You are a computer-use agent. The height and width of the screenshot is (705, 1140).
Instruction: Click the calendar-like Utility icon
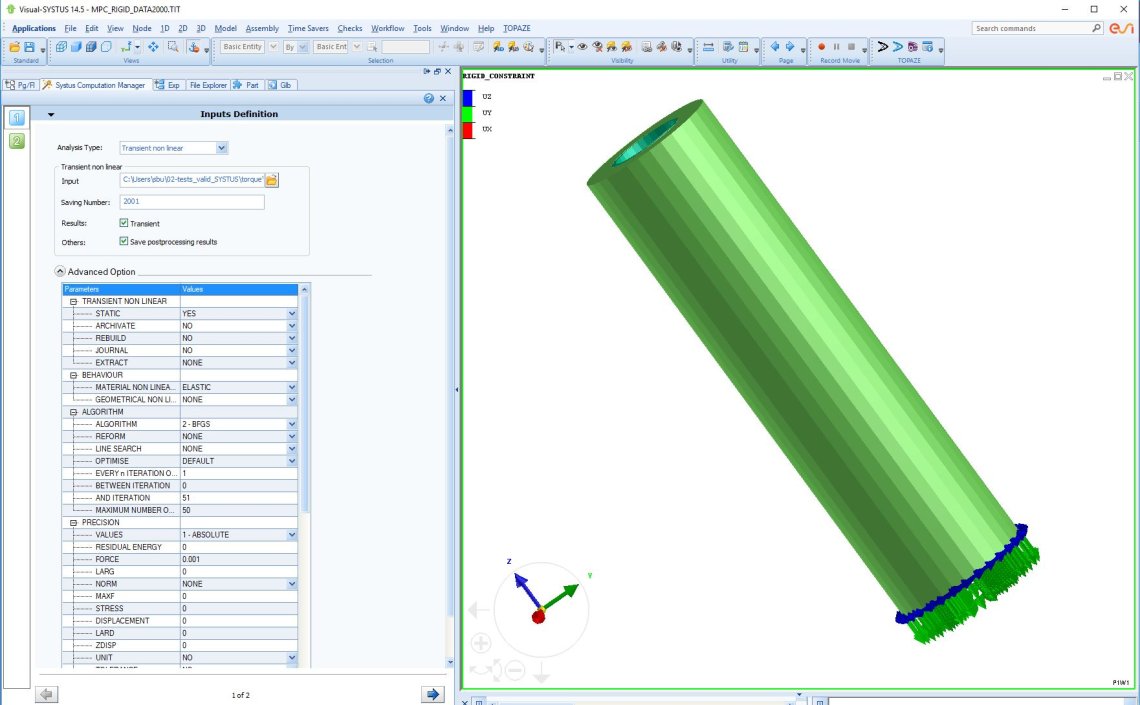click(x=743, y=47)
